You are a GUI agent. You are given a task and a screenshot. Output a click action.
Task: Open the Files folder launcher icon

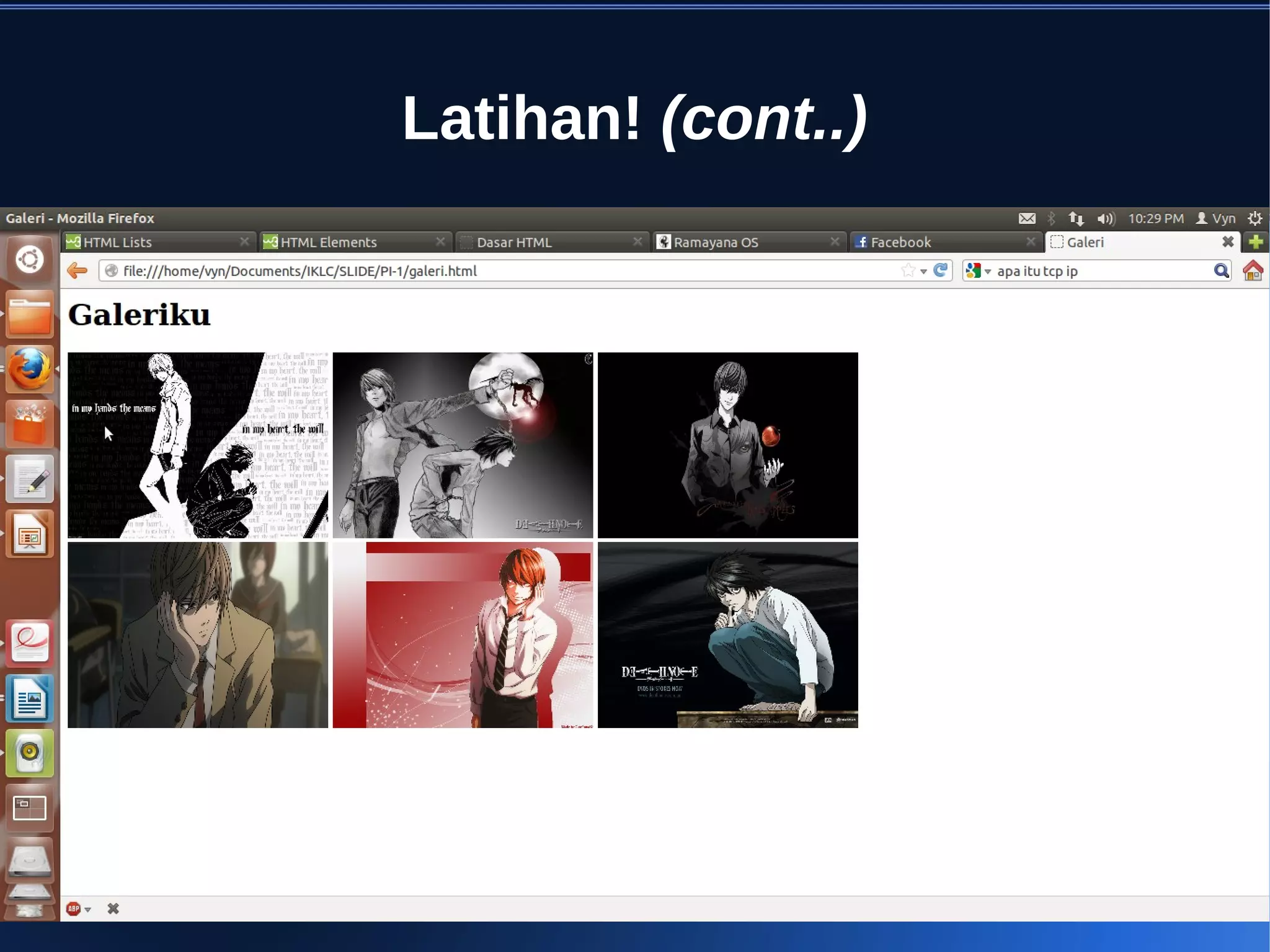29,315
